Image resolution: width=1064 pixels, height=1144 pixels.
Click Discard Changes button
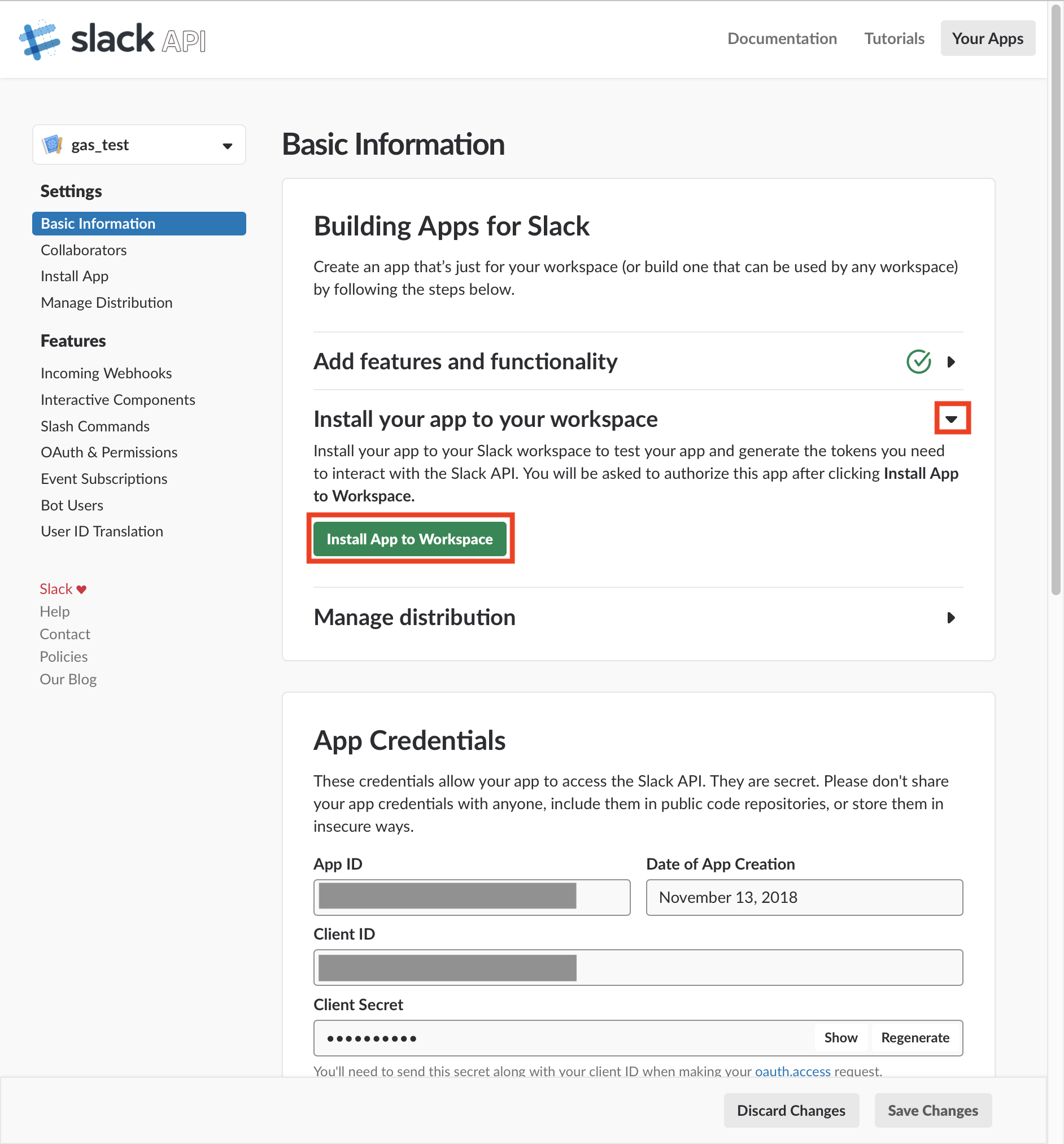[x=791, y=1110]
